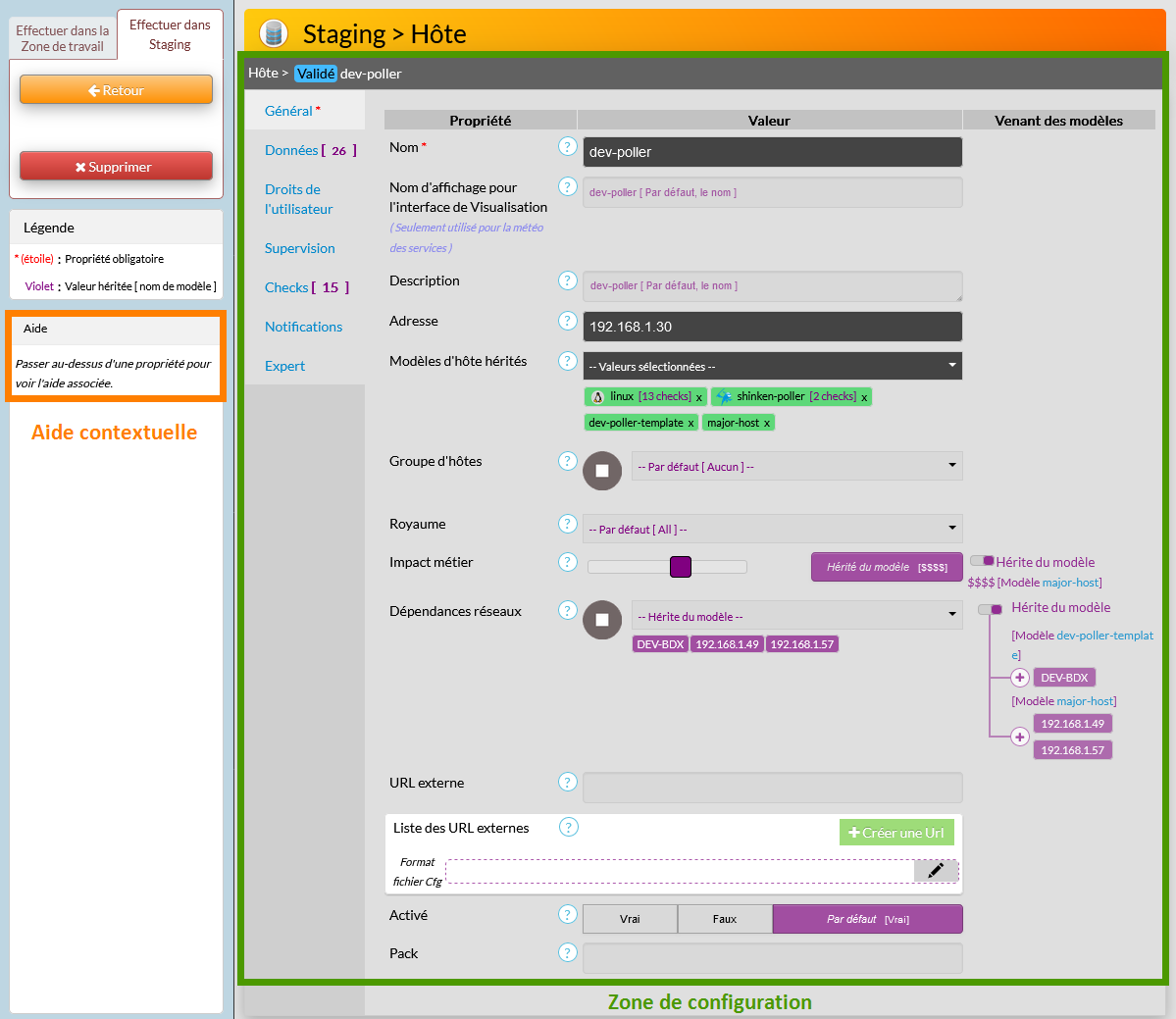Click the help icon next to Nom
This screenshot has height=1019, width=1176.
pyautogui.click(x=567, y=146)
